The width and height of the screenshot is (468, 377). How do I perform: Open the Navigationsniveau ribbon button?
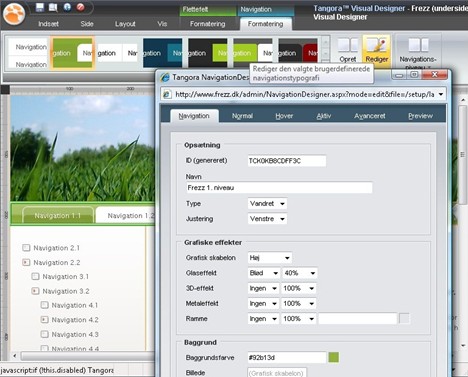point(418,53)
